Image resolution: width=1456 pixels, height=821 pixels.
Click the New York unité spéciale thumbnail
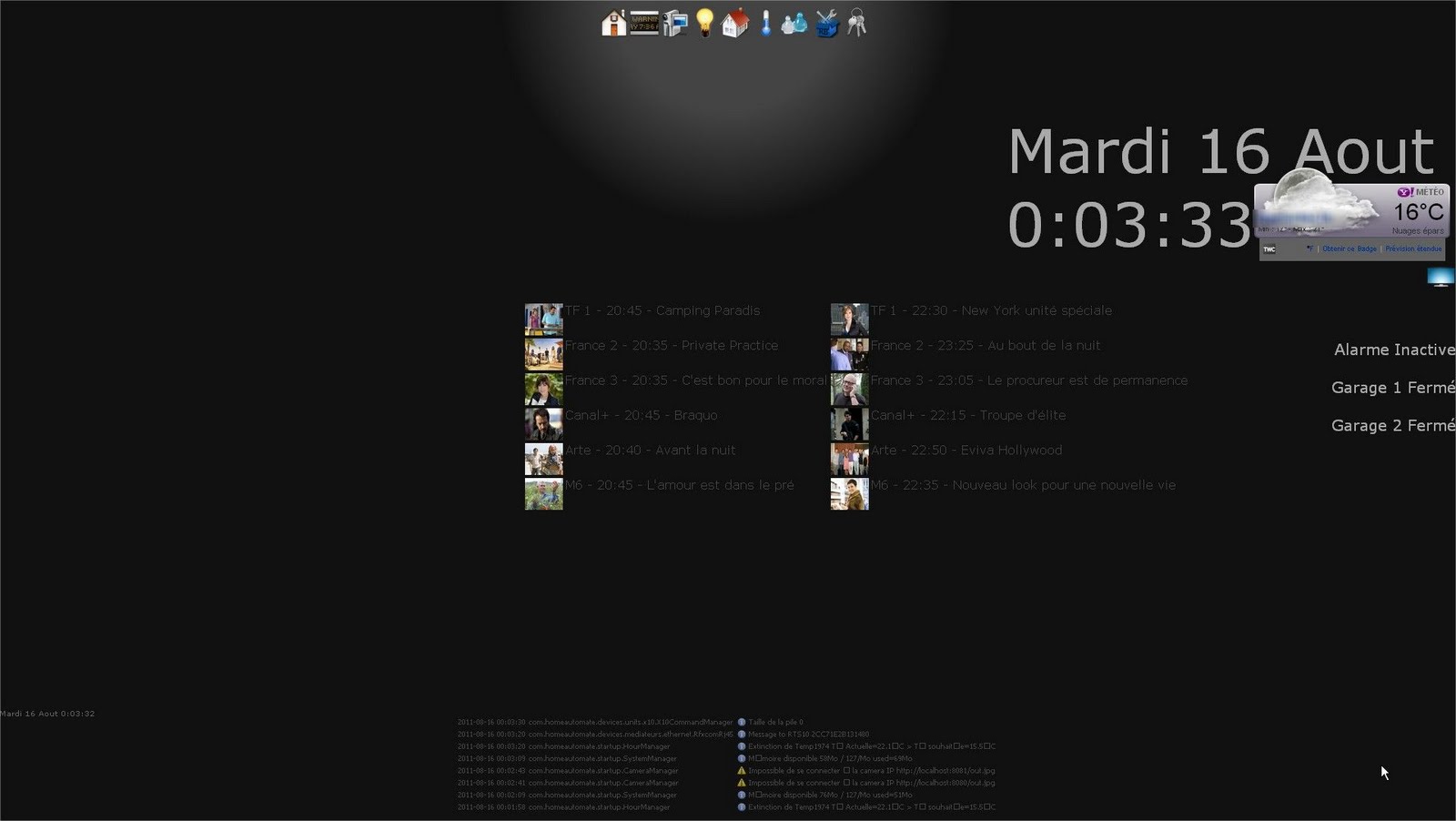pos(849,319)
